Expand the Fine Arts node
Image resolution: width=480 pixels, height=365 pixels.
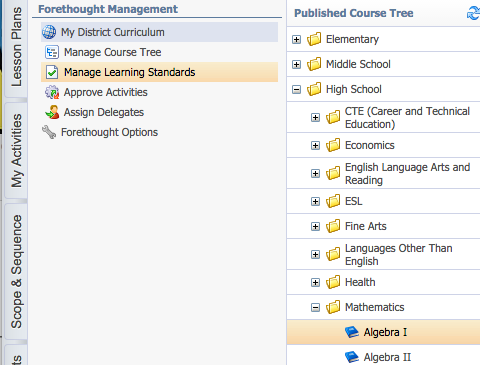tap(315, 227)
